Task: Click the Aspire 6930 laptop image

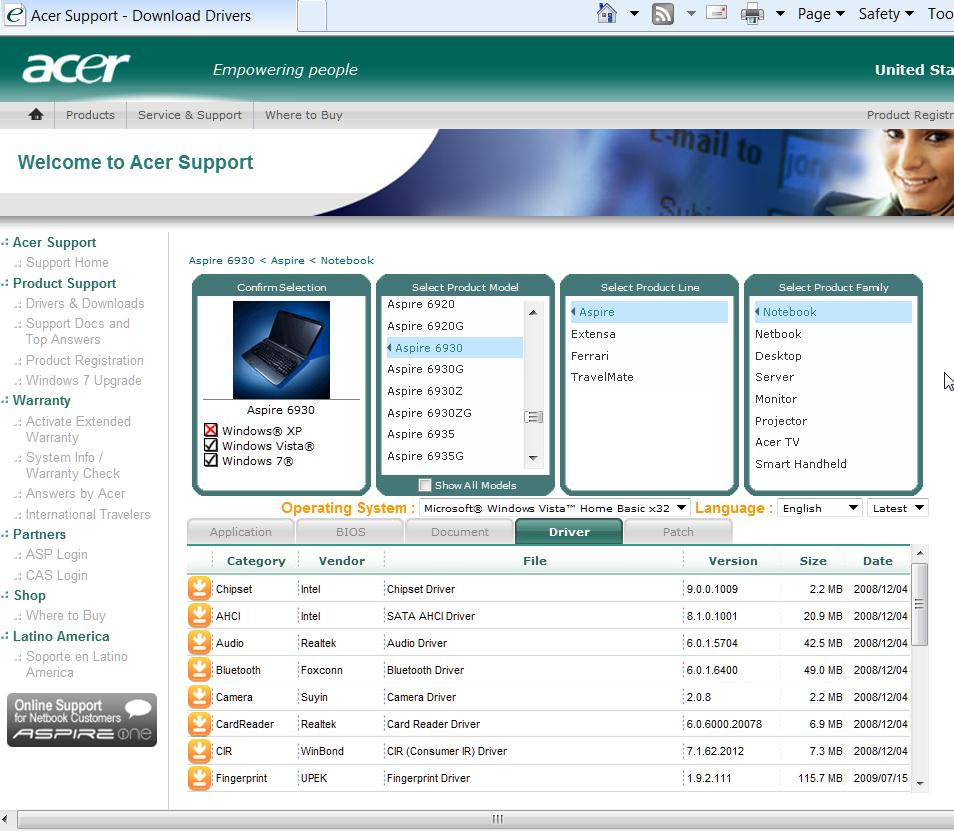Action: (281, 350)
